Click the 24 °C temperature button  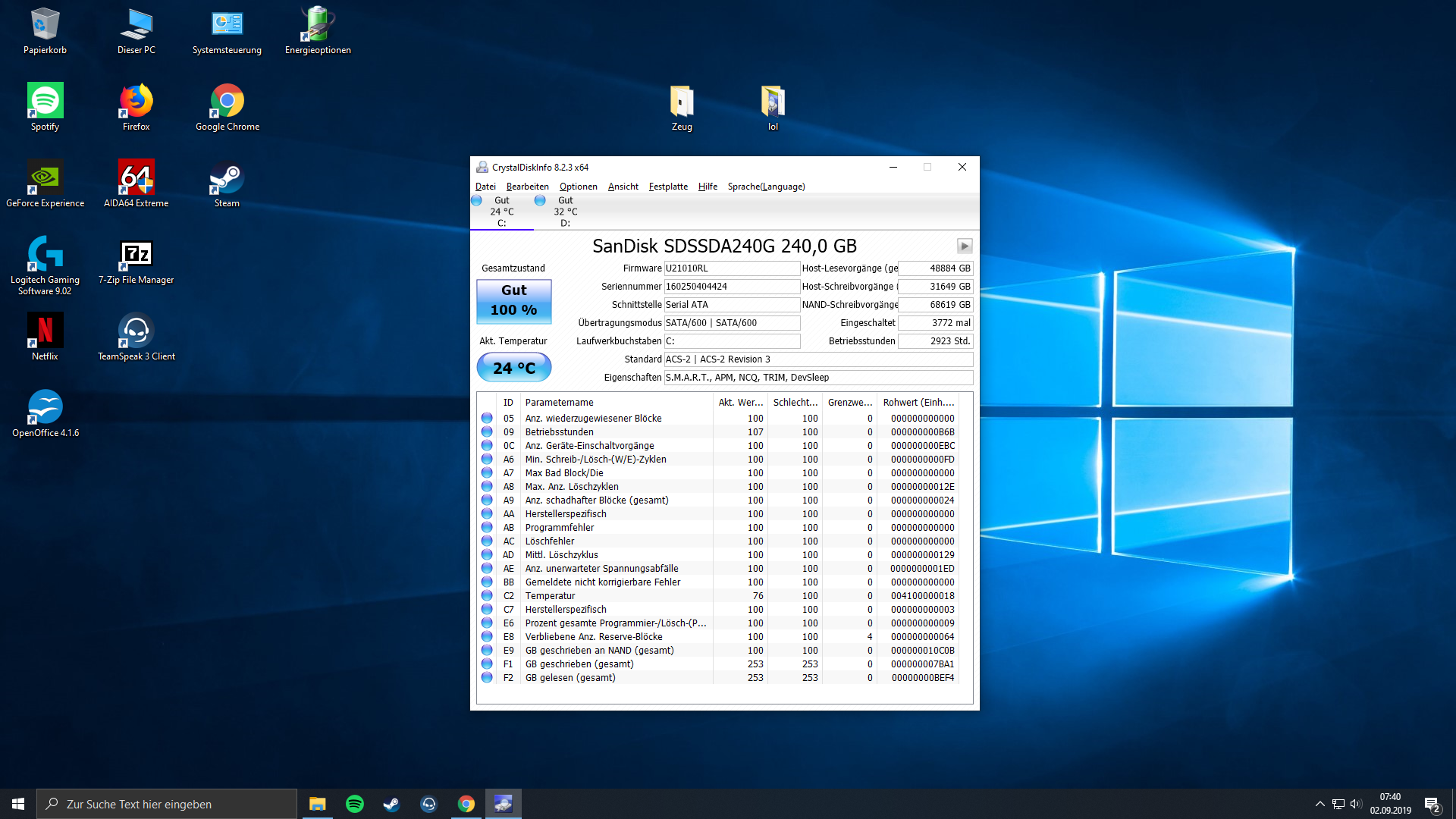pyautogui.click(x=513, y=368)
